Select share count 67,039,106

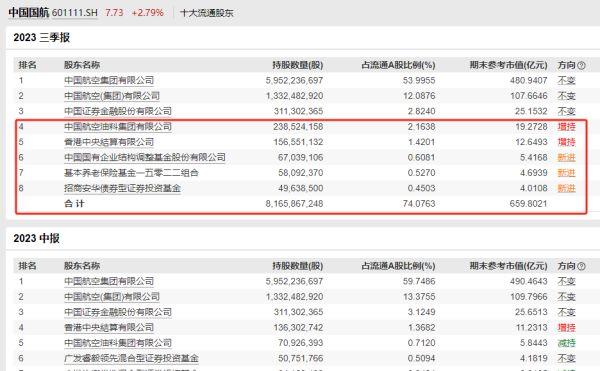(300, 158)
